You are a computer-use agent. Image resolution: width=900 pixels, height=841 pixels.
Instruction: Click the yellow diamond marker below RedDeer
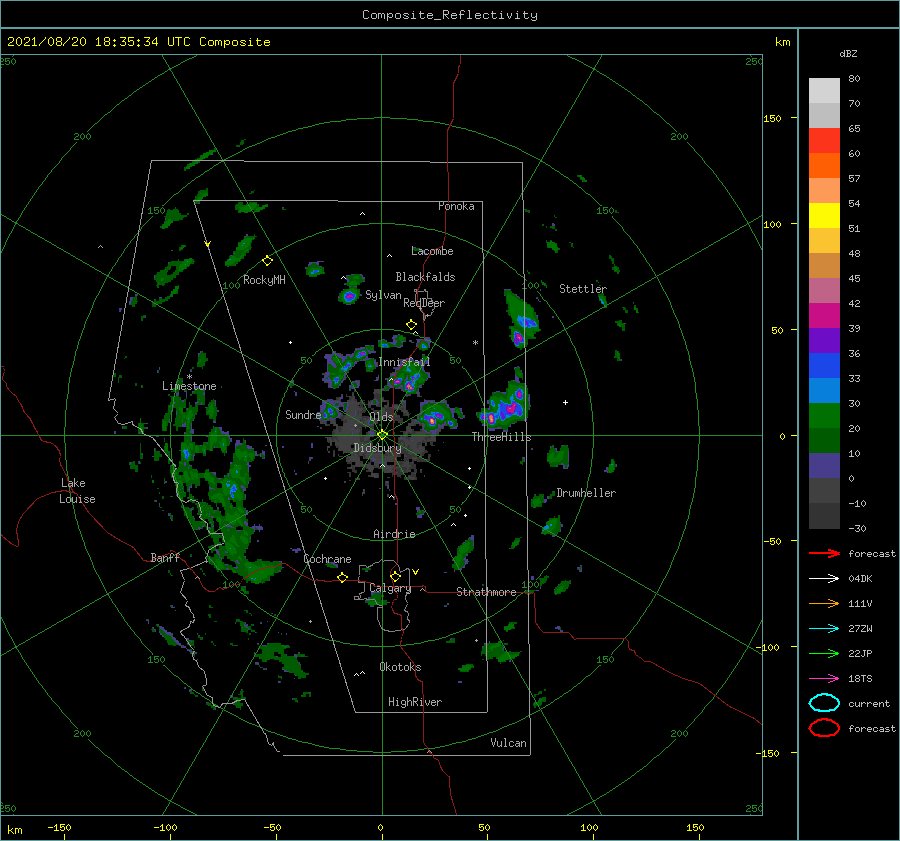[411, 325]
